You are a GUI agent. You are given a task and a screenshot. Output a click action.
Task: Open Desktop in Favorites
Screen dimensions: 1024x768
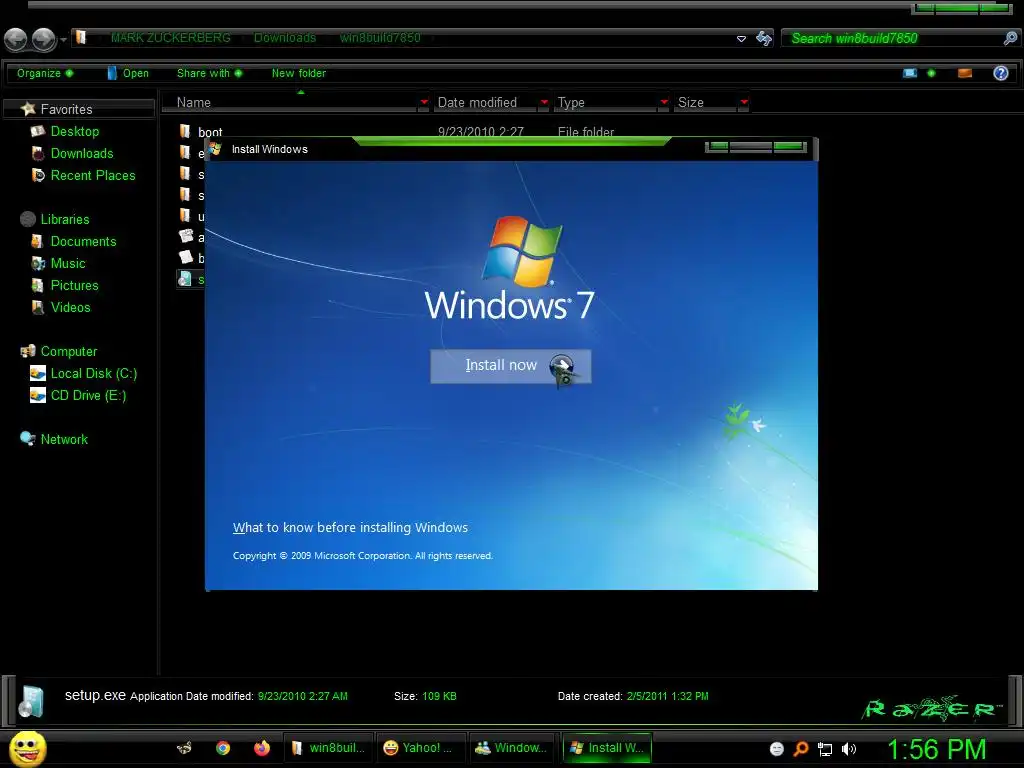click(74, 131)
